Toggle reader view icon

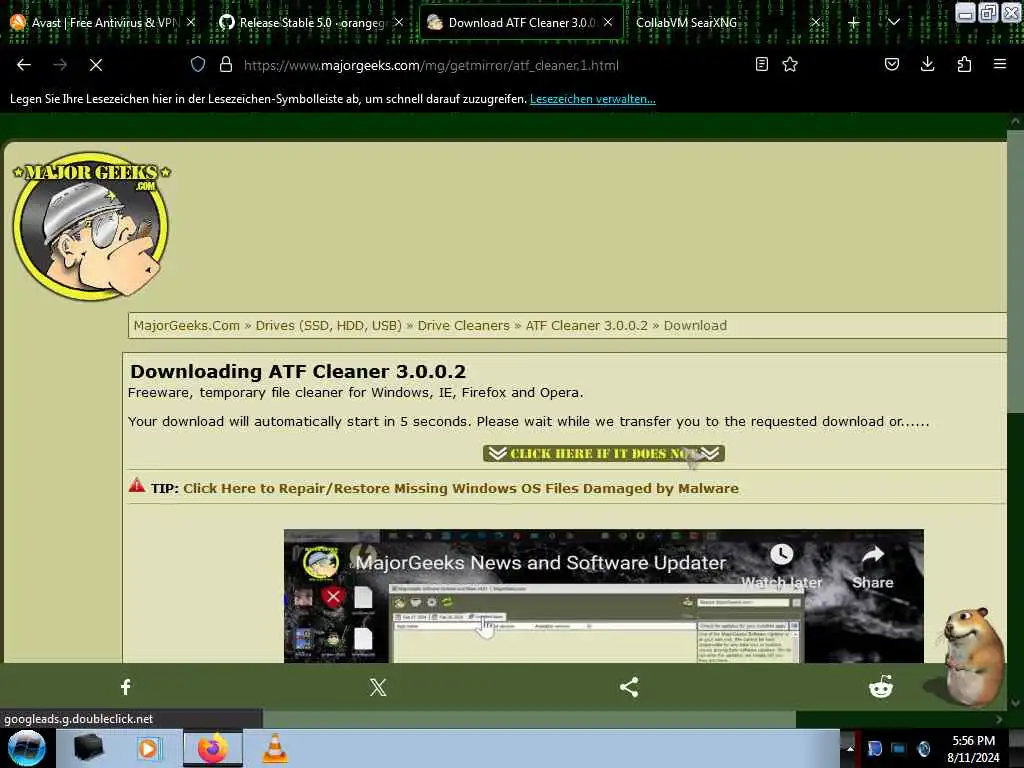tap(761, 64)
